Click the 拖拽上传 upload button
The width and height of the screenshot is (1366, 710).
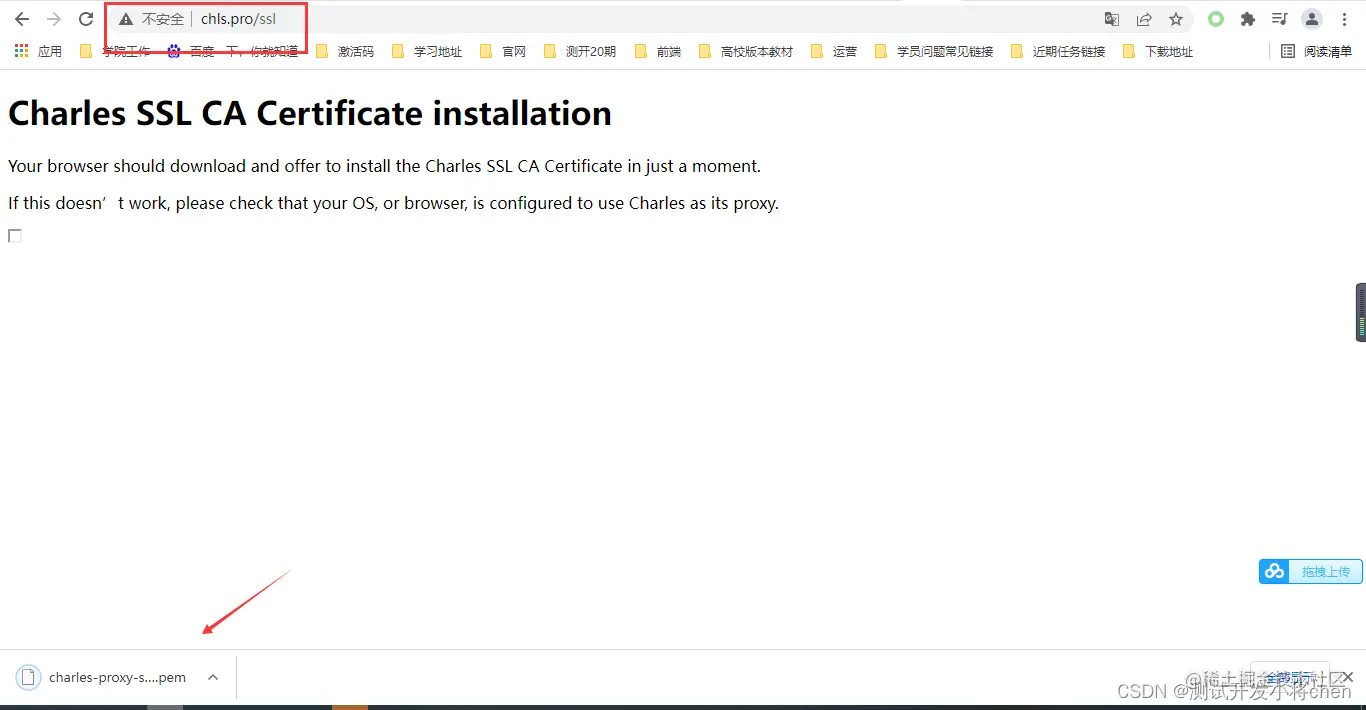1326,571
